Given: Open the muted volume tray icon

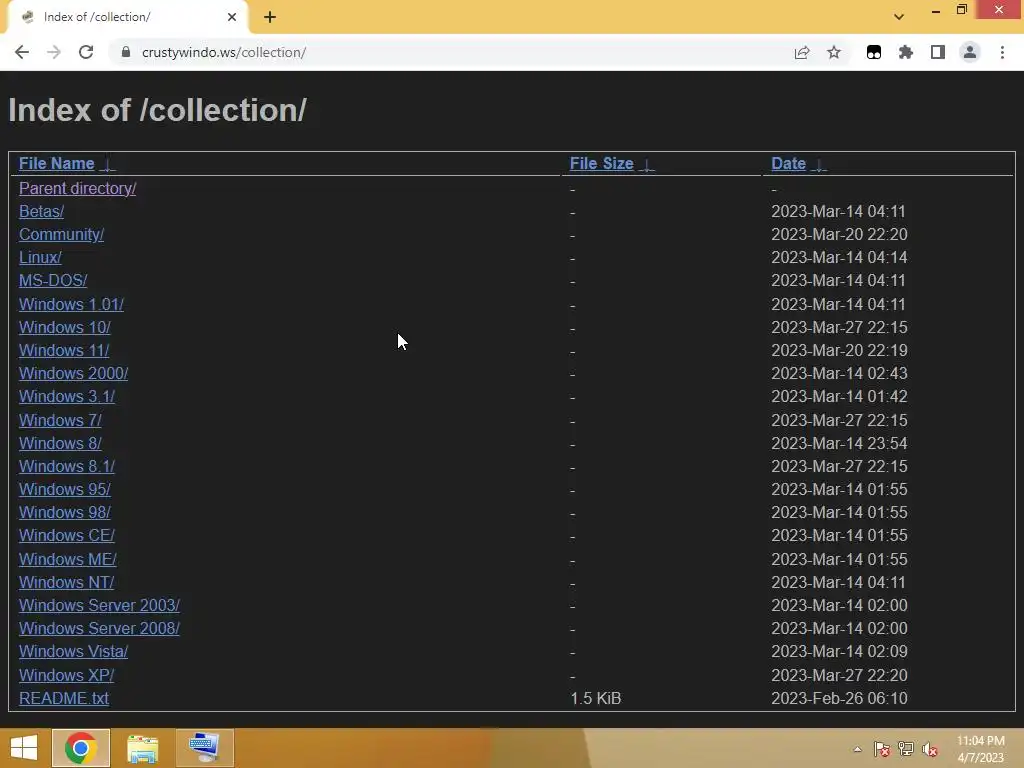Looking at the screenshot, I should click(930, 749).
